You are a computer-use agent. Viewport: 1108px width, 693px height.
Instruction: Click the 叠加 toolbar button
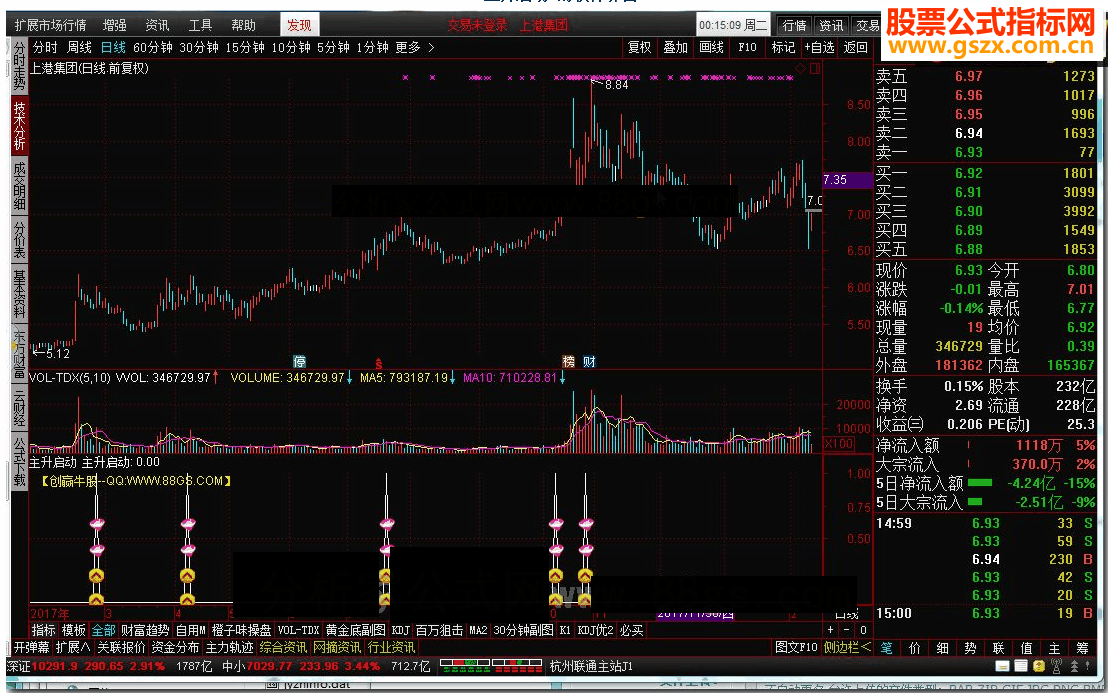(676, 47)
